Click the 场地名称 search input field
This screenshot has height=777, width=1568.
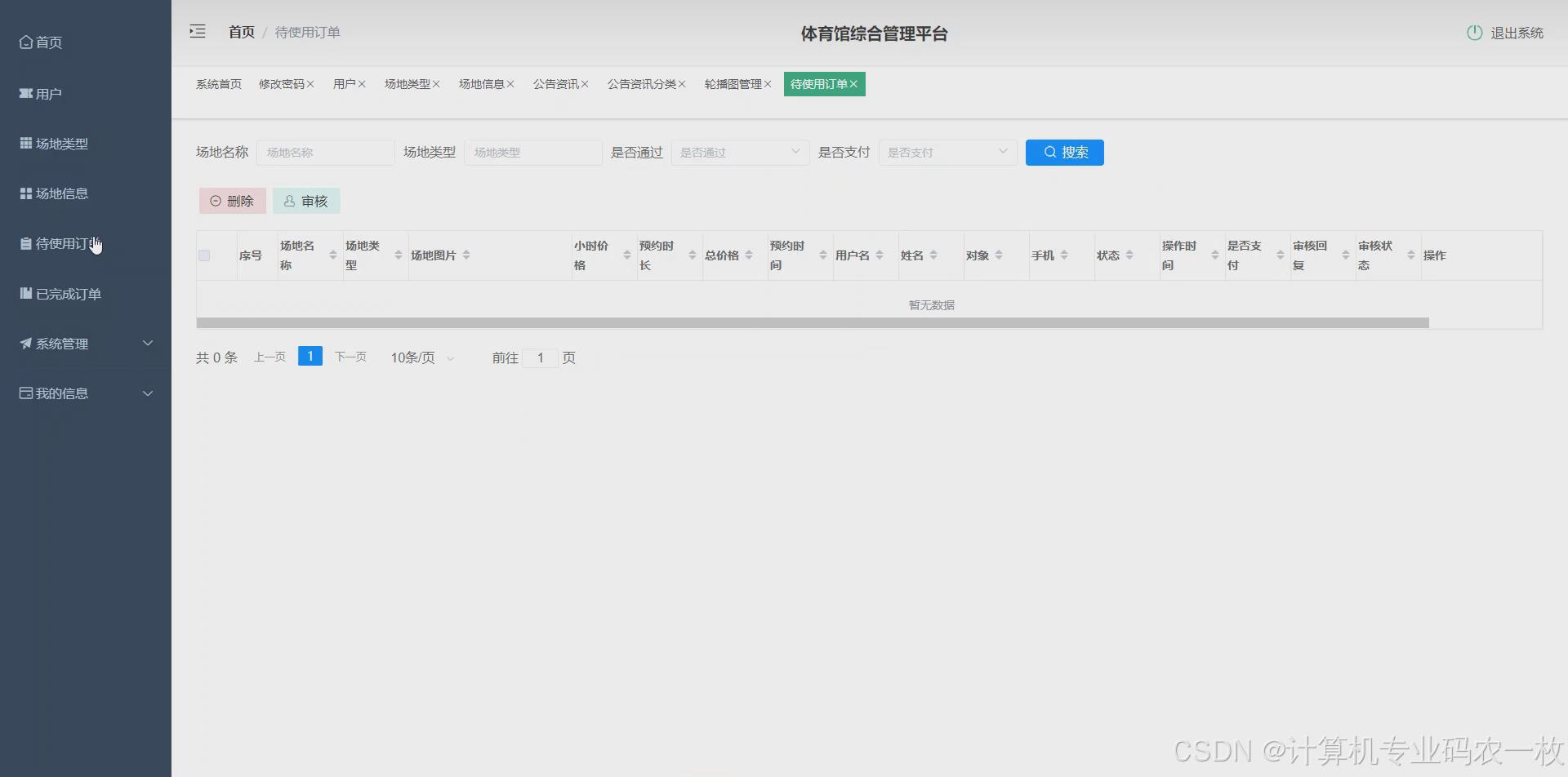tap(325, 152)
